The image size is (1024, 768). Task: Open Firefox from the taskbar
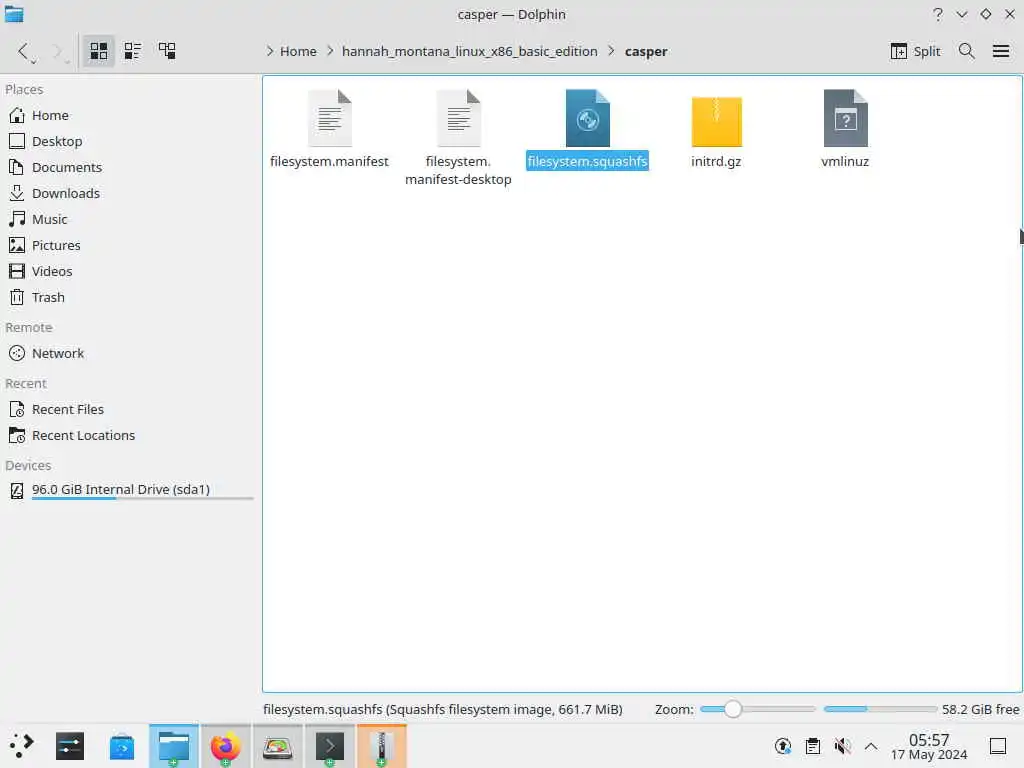click(x=225, y=746)
